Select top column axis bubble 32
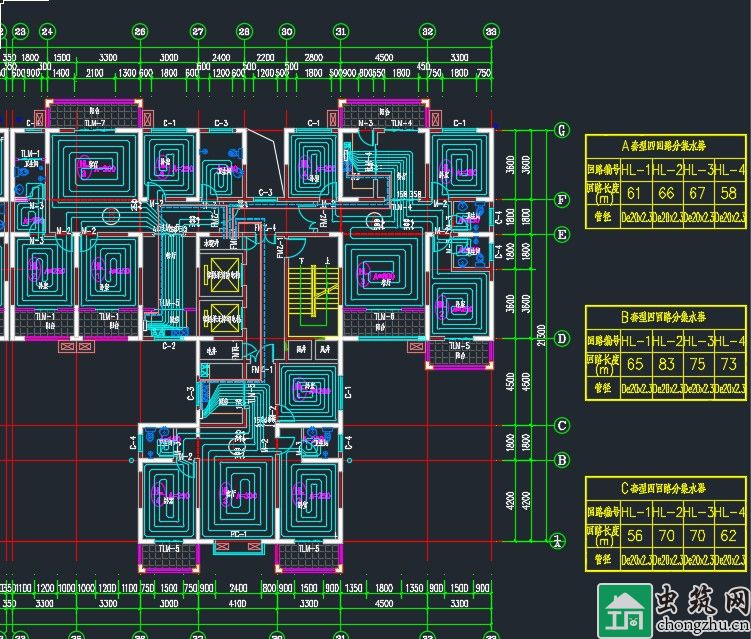The image size is (751, 639). click(428, 32)
